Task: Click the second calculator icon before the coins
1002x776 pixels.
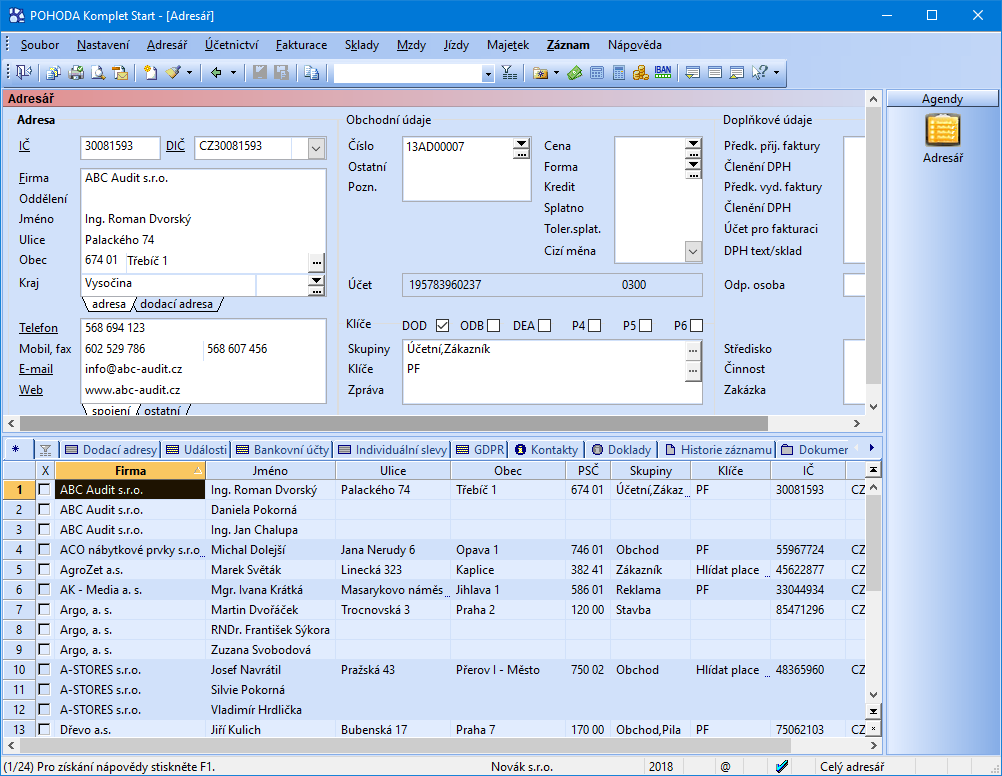Action: point(619,73)
